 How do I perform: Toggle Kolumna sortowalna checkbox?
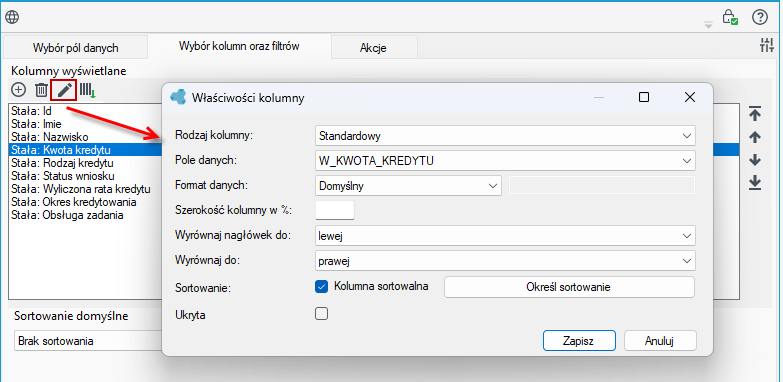point(322,287)
